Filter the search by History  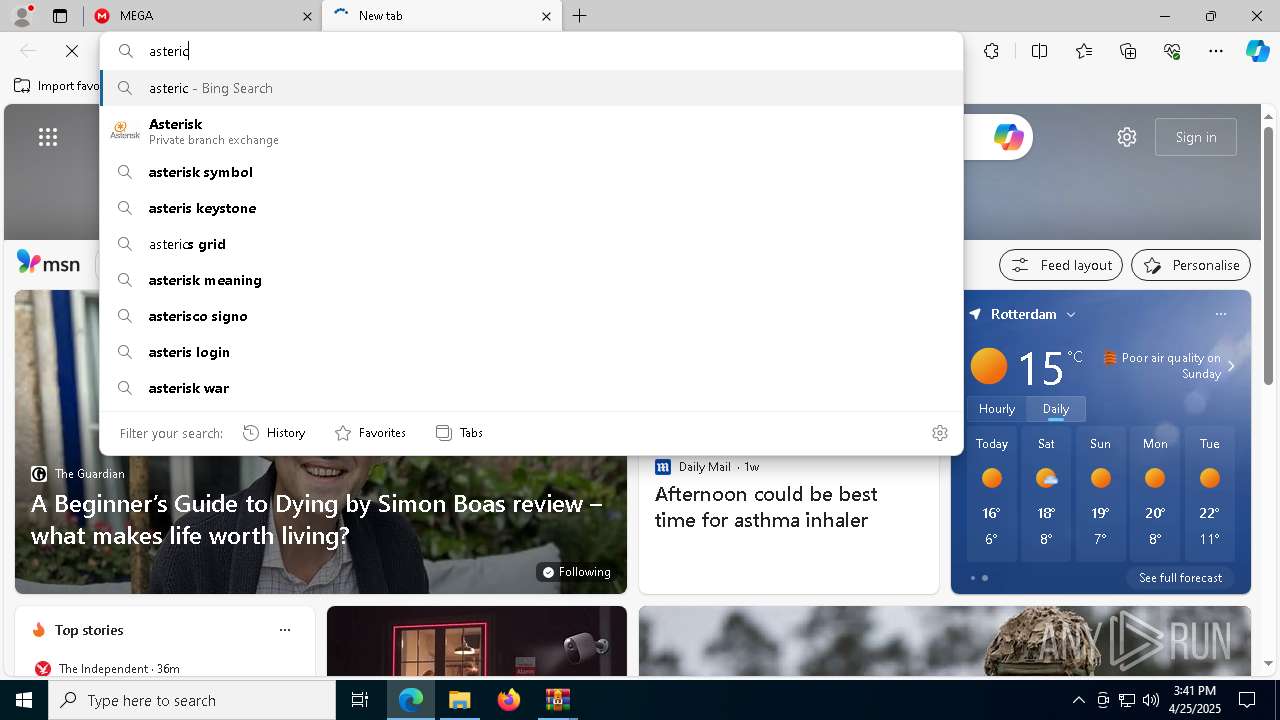coord(274,433)
